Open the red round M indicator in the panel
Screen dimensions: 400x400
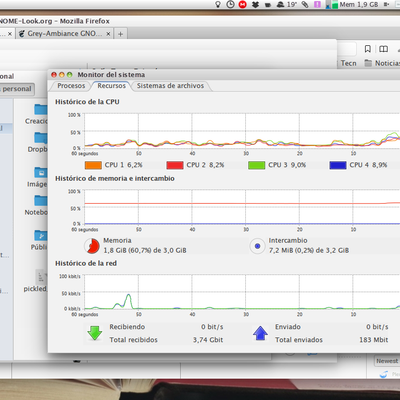coord(243,4)
